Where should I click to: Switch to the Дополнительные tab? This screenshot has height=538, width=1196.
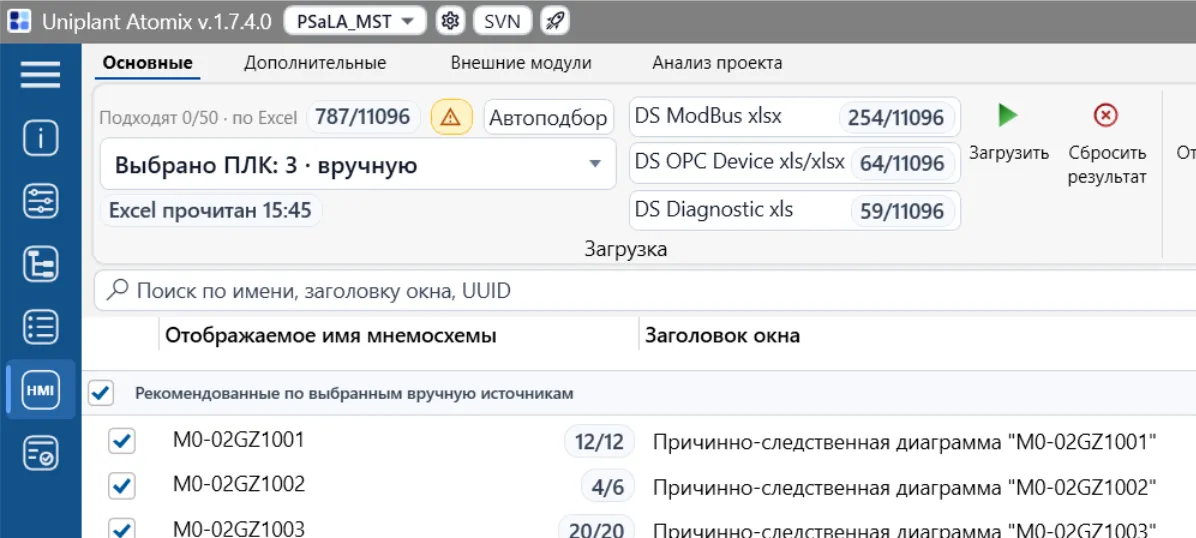point(315,63)
